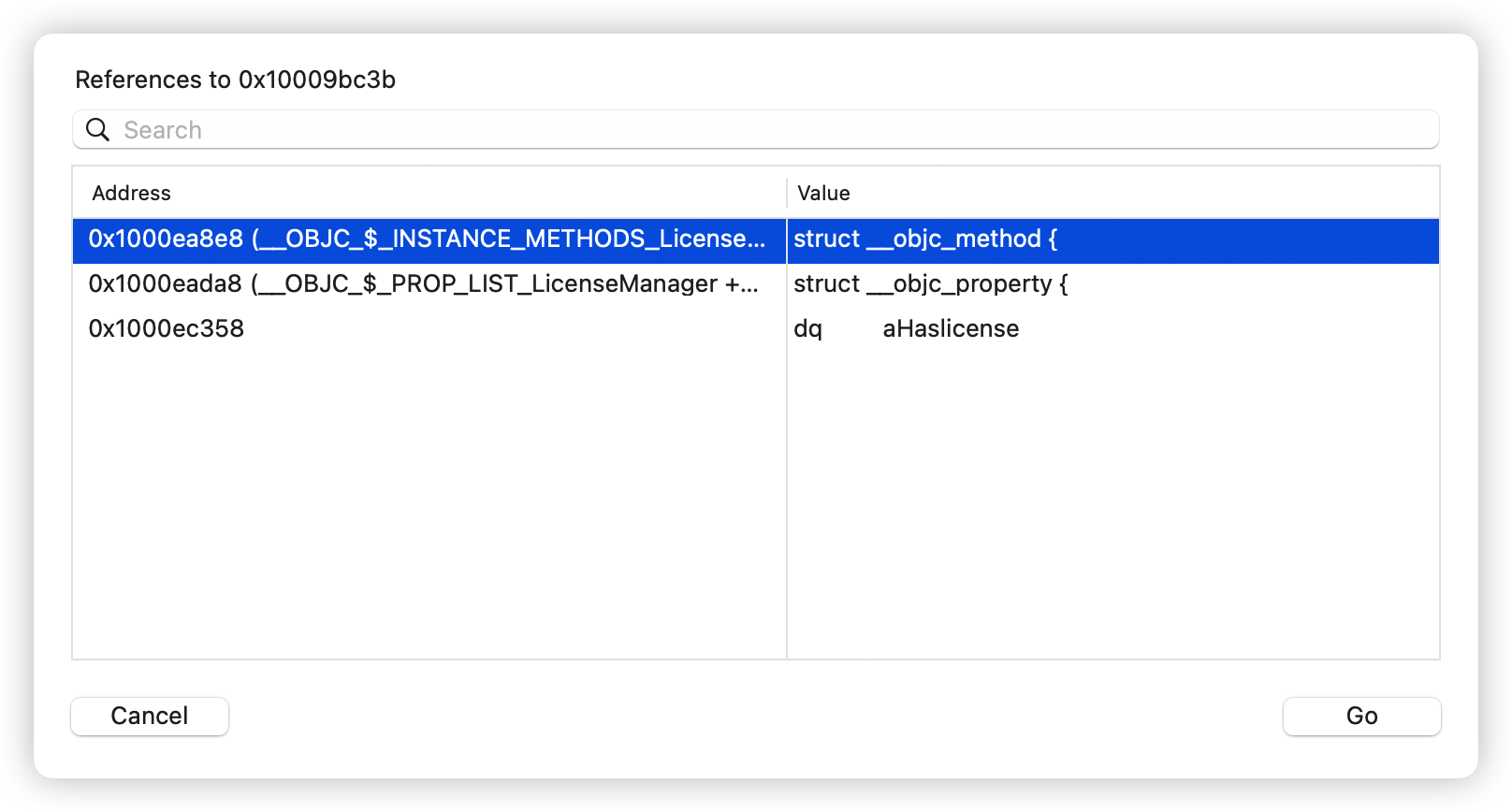Viewport: 1512px width, 812px height.
Task: Click the dq mnemonic in third row
Action: tap(807, 328)
